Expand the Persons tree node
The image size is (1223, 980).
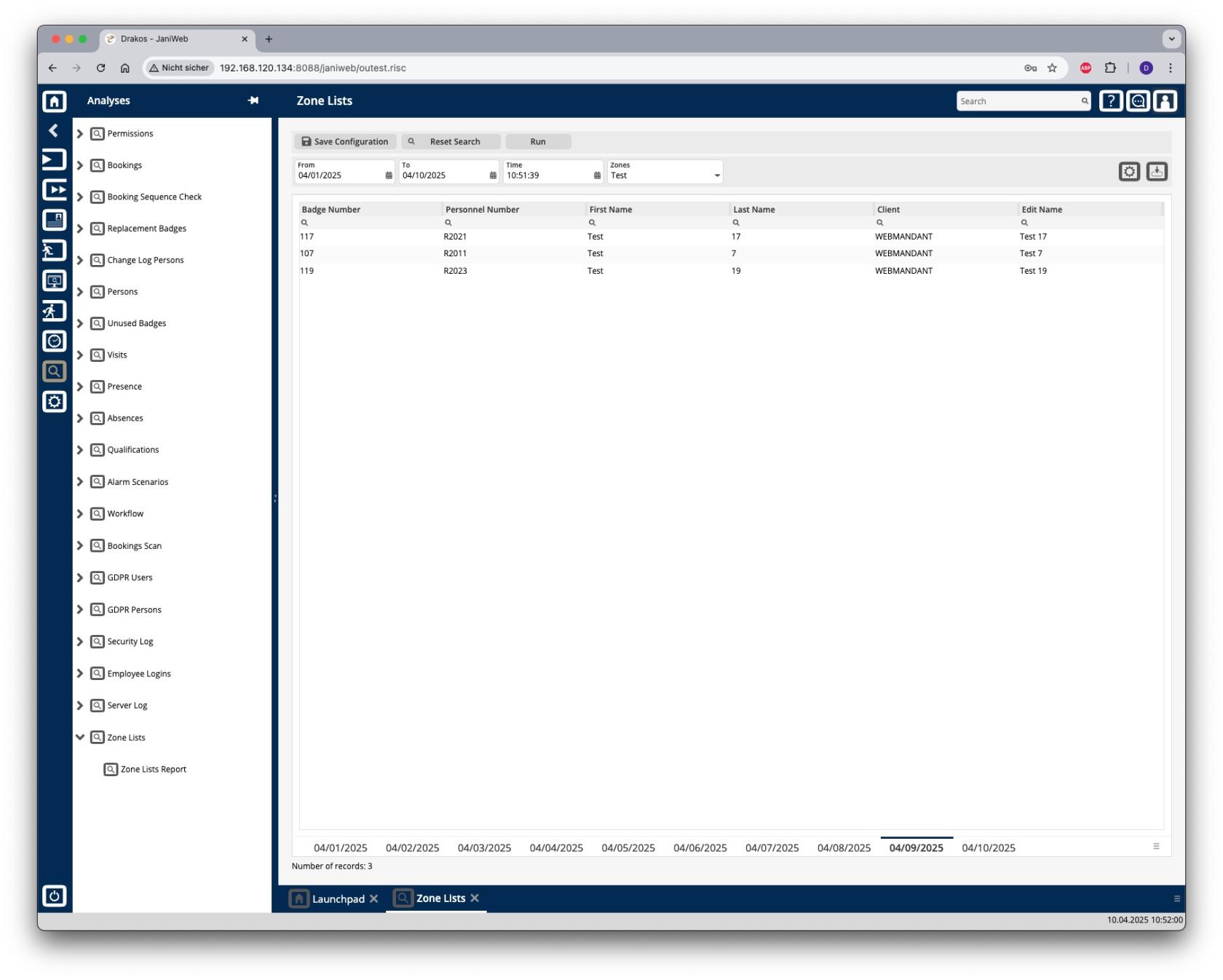(80, 292)
